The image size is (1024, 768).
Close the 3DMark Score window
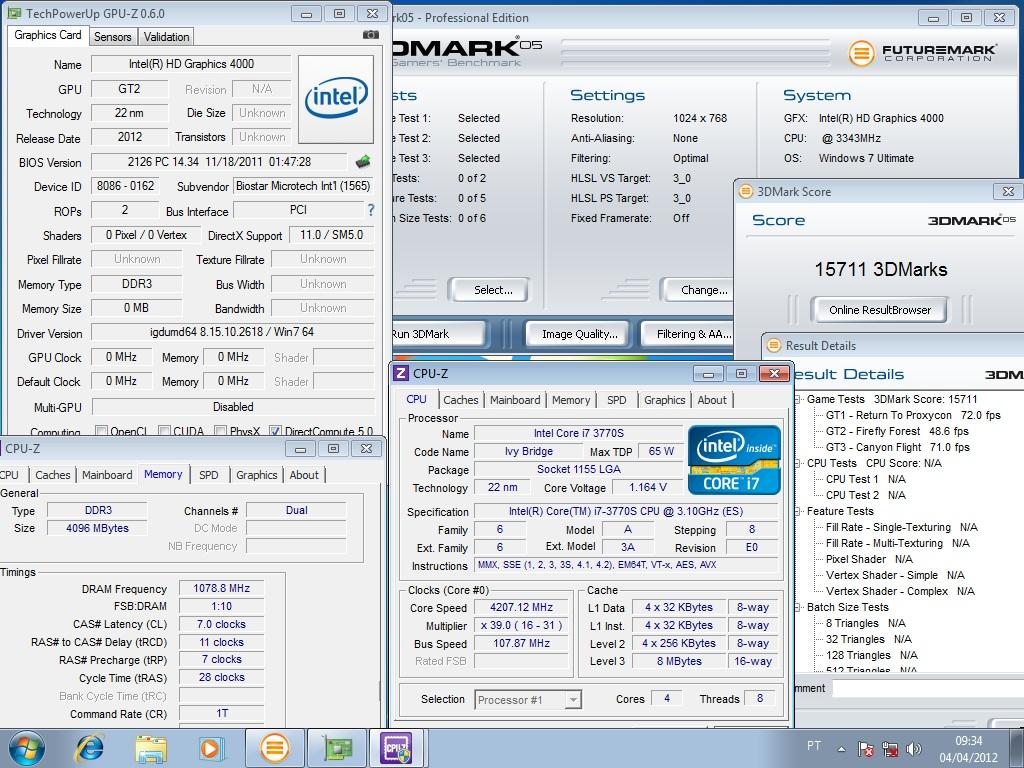tap(1008, 191)
